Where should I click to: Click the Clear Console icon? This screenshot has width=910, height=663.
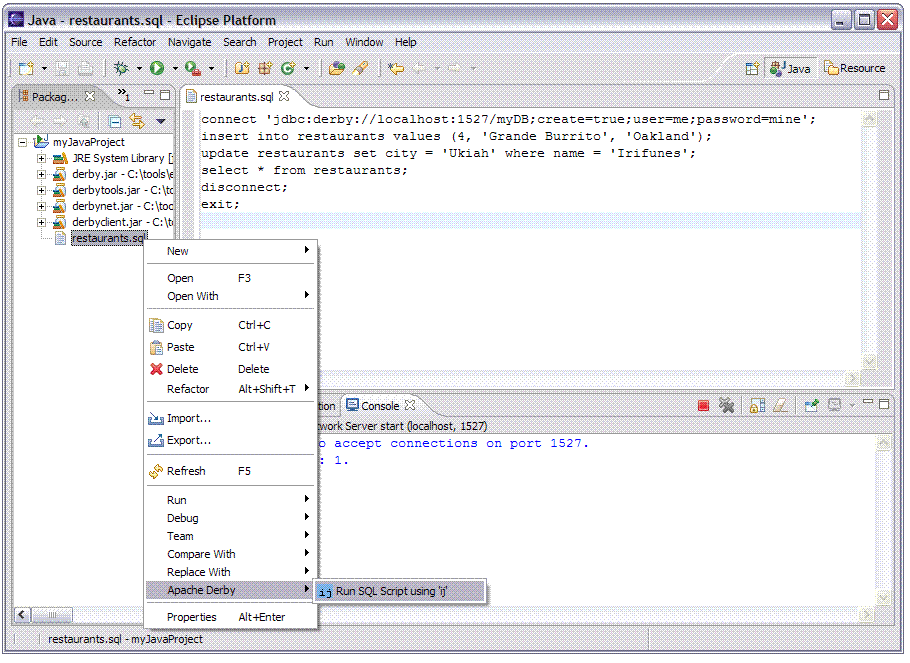780,405
